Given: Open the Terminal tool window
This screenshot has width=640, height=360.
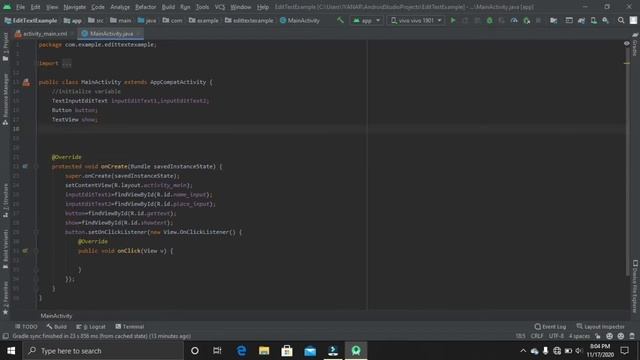Looking at the screenshot, I should click(129, 327).
